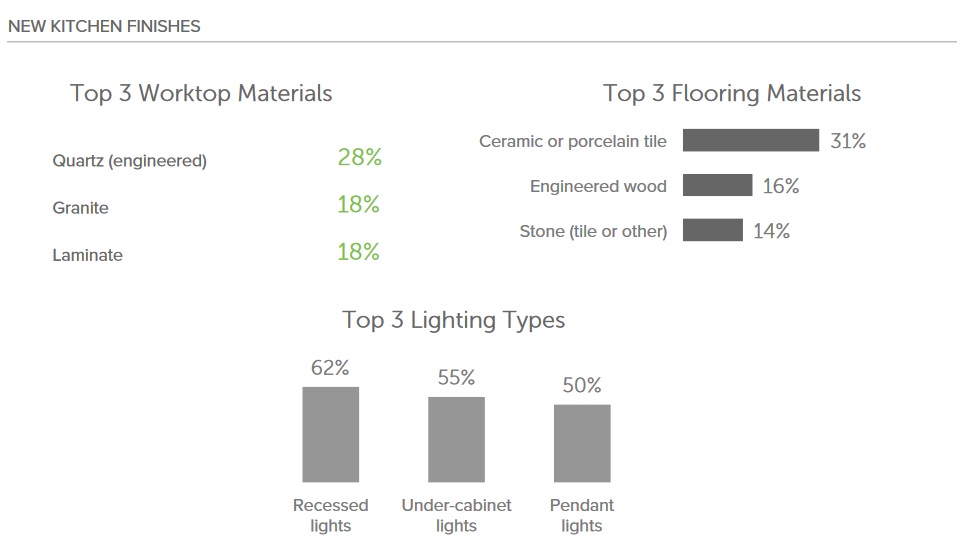Click the Quartz (engineered) label
This screenshot has width=976, height=553.
(x=129, y=161)
